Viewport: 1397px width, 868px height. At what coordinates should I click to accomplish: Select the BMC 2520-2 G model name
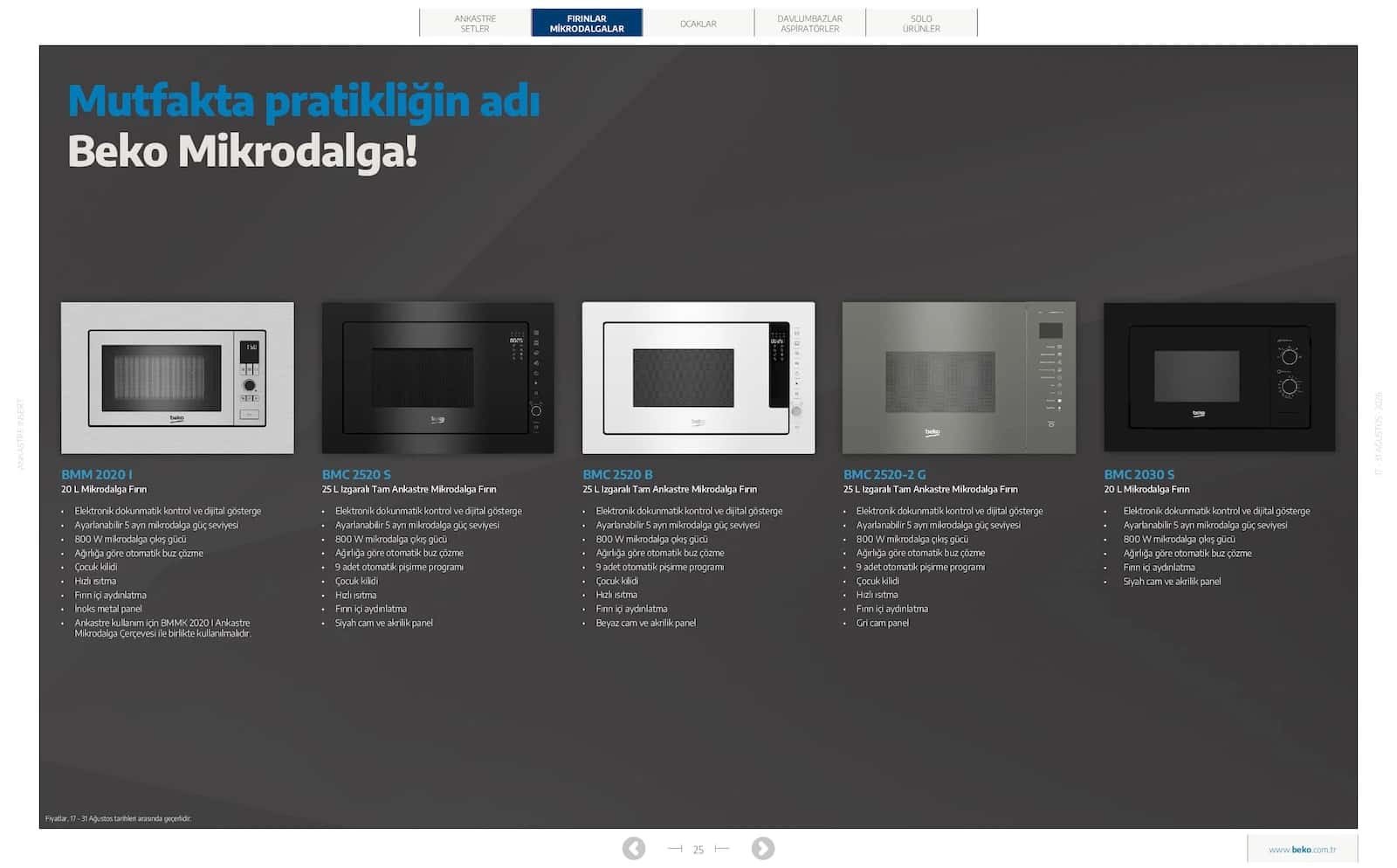click(884, 474)
